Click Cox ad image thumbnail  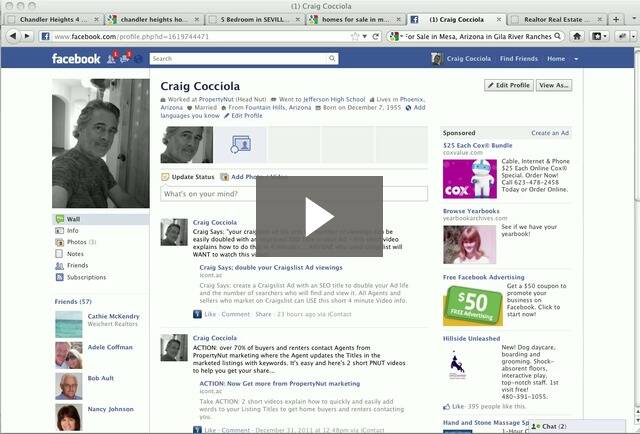click(470, 179)
